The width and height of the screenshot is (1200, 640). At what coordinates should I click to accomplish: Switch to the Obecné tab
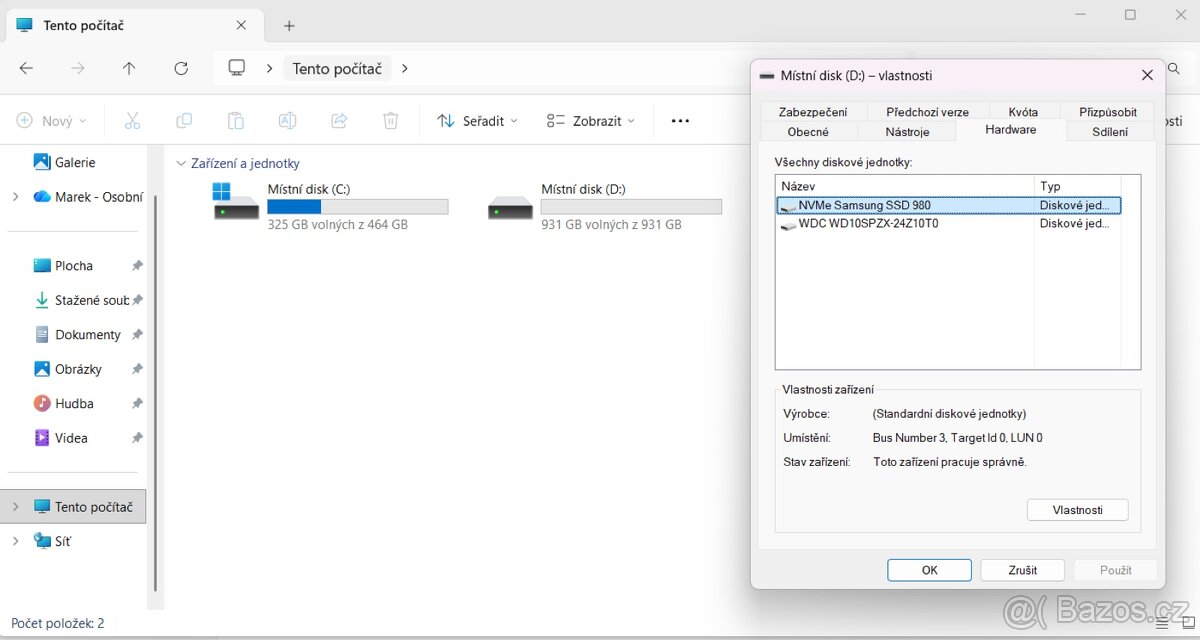coord(808,132)
